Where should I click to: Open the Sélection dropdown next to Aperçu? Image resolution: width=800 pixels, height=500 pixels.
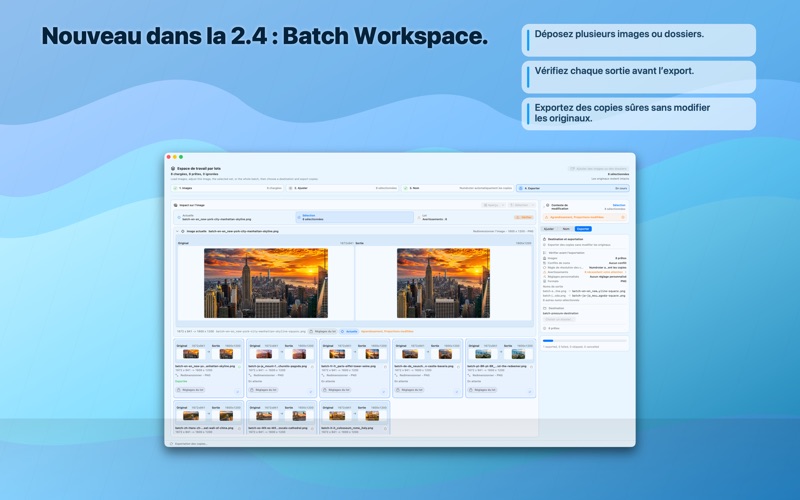[x=521, y=205]
